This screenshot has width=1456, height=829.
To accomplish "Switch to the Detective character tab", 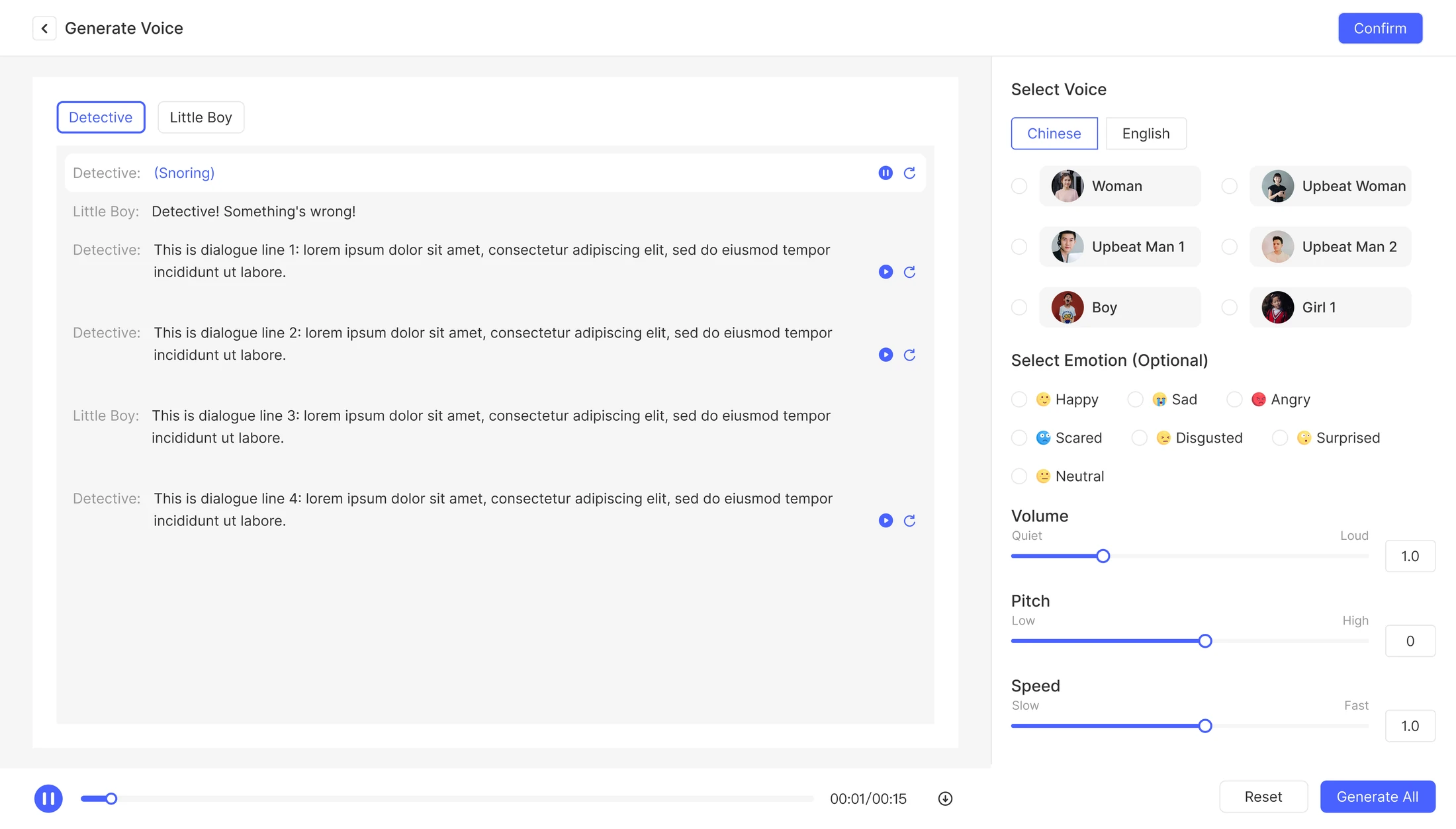I will [x=101, y=117].
